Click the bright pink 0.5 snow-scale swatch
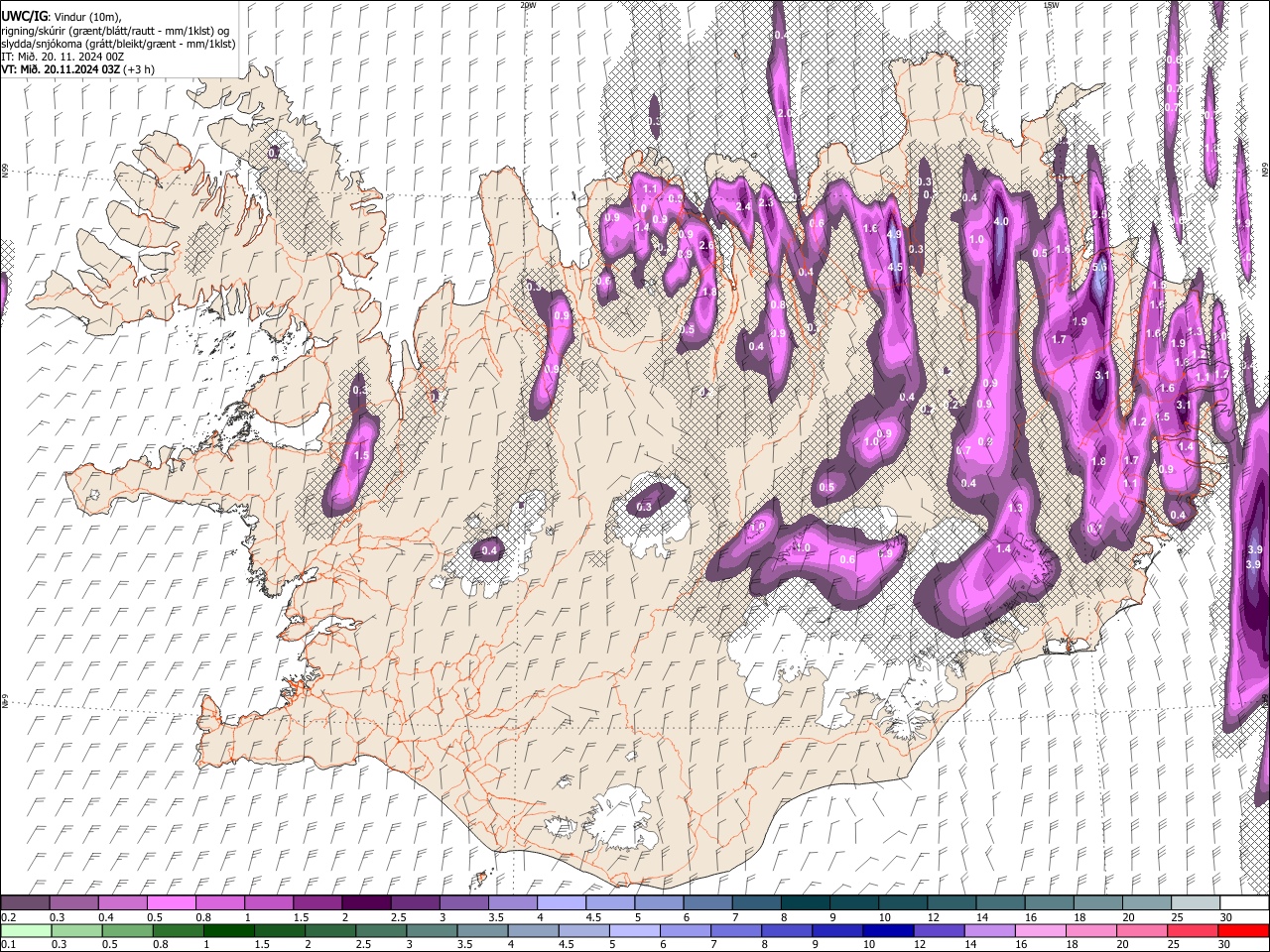The width and height of the screenshot is (1270, 952). [x=172, y=902]
